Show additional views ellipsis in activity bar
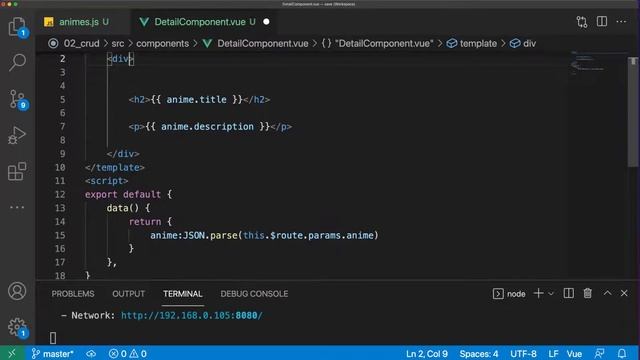 [x=17, y=207]
